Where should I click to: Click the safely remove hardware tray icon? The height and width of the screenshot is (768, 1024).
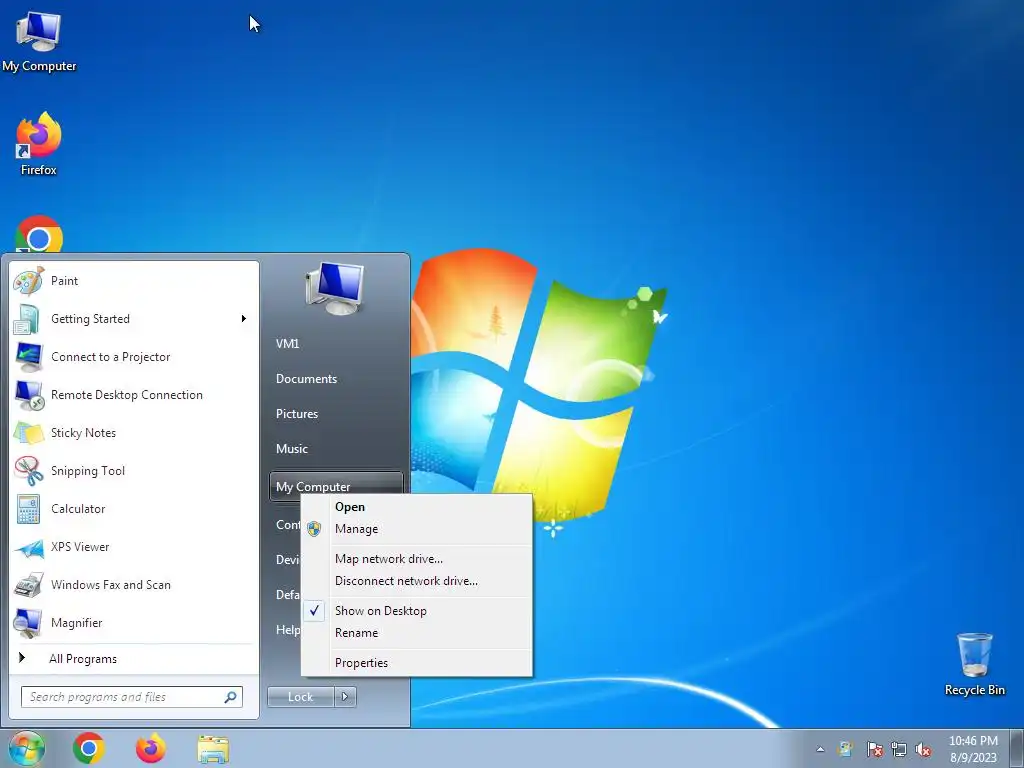pos(846,749)
